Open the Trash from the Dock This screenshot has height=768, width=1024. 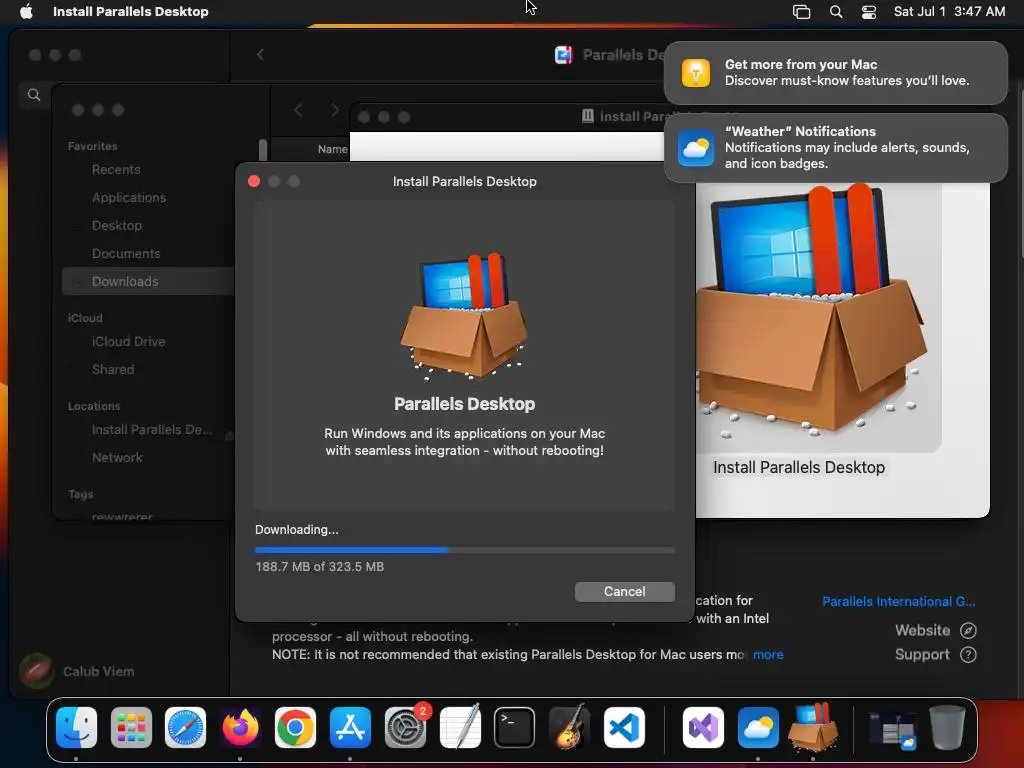click(x=947, y=727)
